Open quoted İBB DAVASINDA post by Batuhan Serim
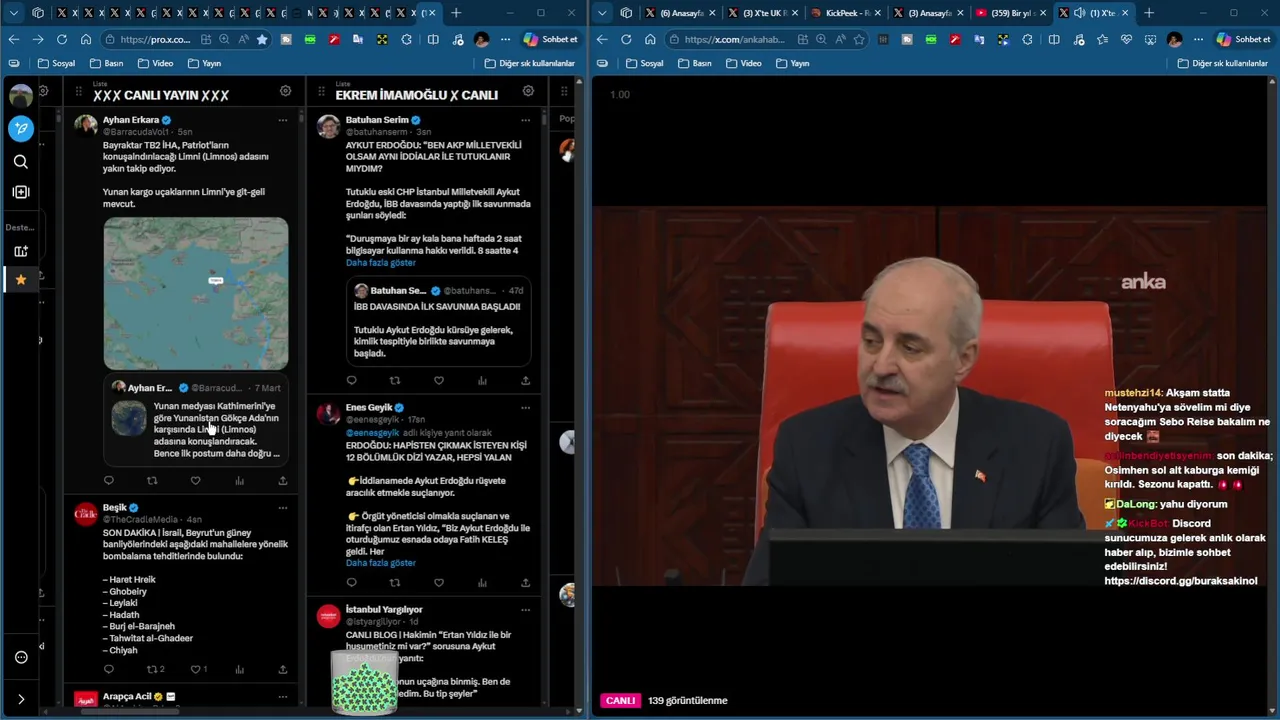 click(x=438, y=322)
